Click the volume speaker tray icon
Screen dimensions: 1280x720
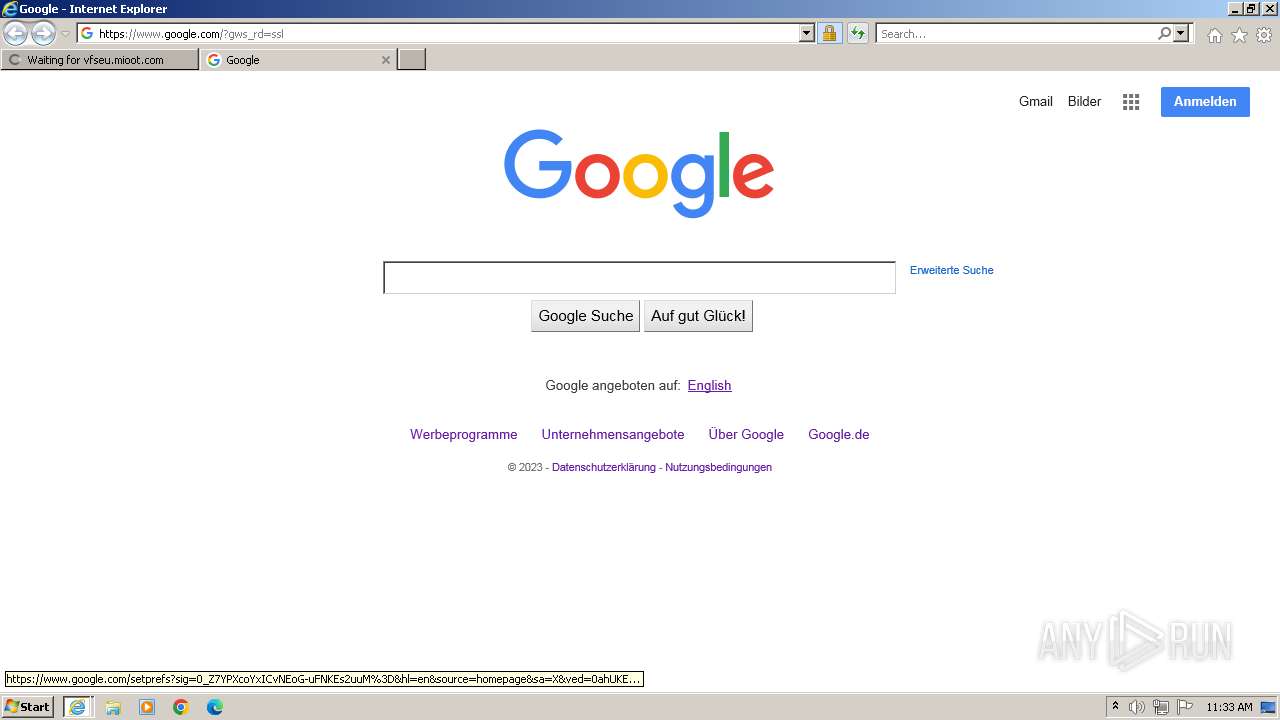(1137, 707)
